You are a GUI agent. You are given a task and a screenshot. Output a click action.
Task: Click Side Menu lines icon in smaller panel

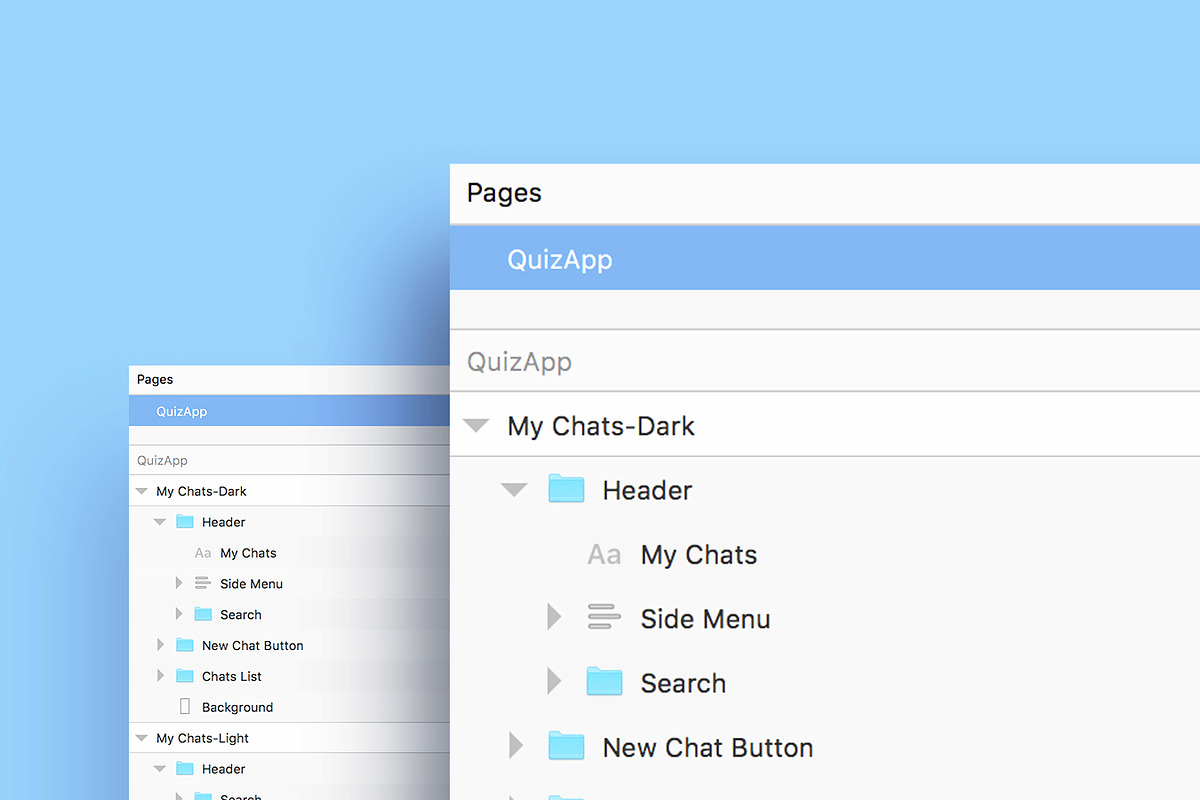coord(203,583)
